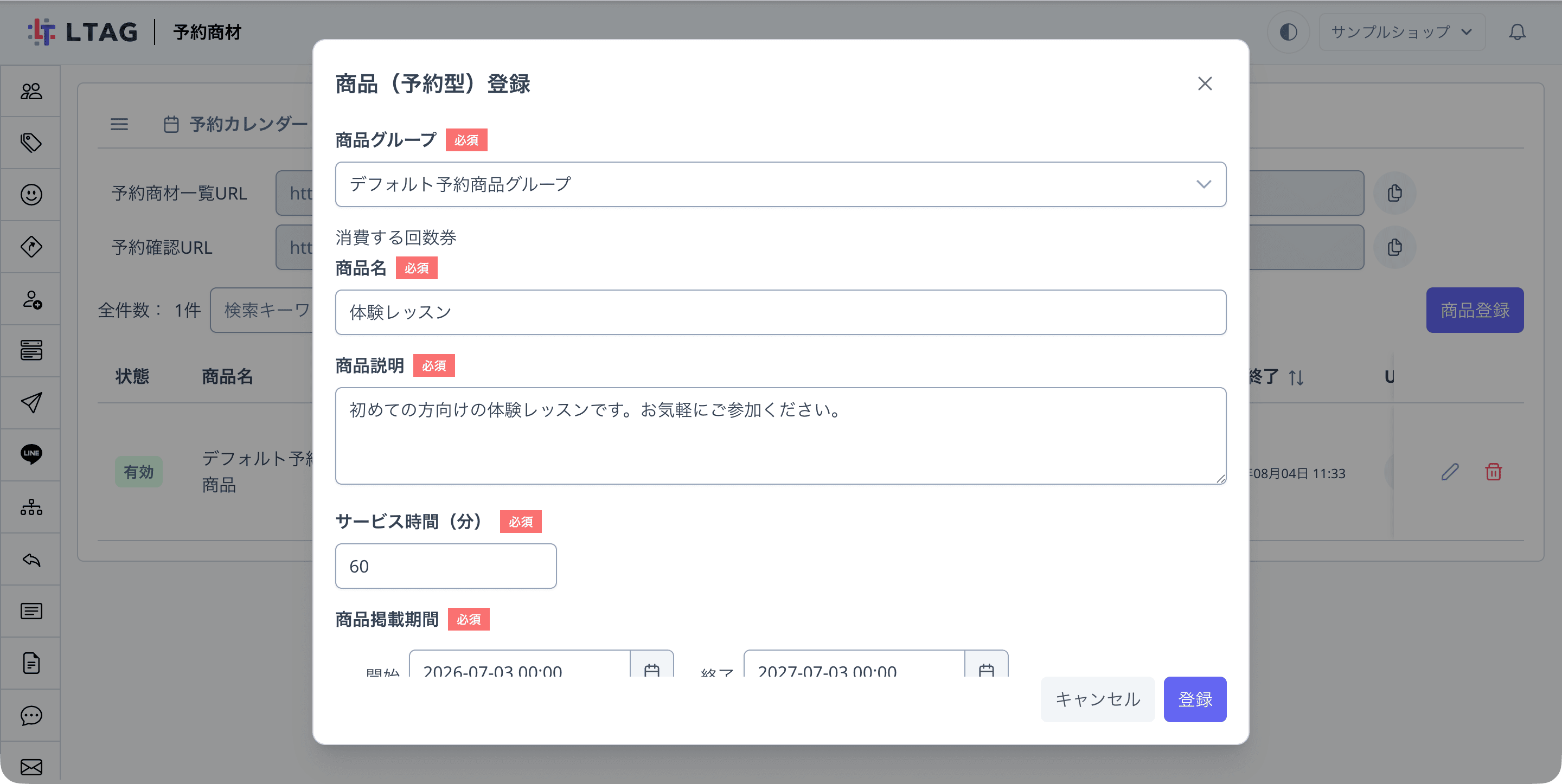The width and height of the screenshot is (1562, 784).
Task: Click the 有効 status badge
Action: point(138,472)
